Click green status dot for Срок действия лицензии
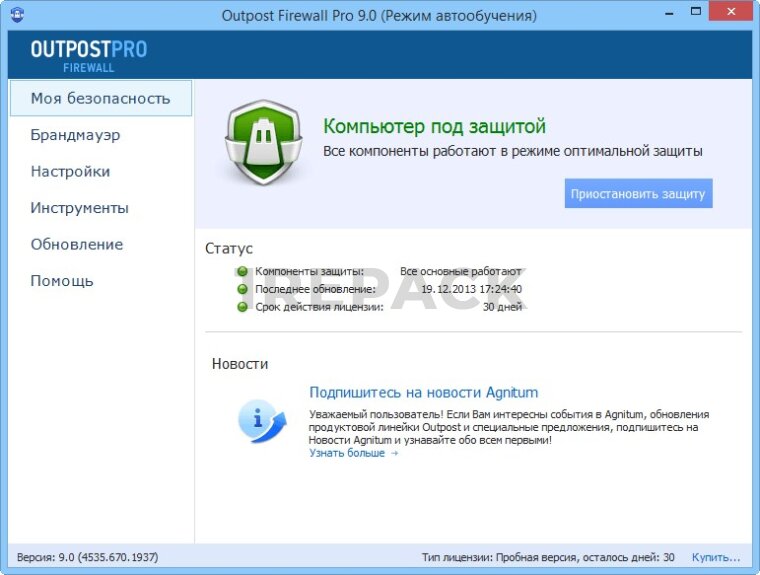Screen dimensions: 760x575 click(242, 307)
